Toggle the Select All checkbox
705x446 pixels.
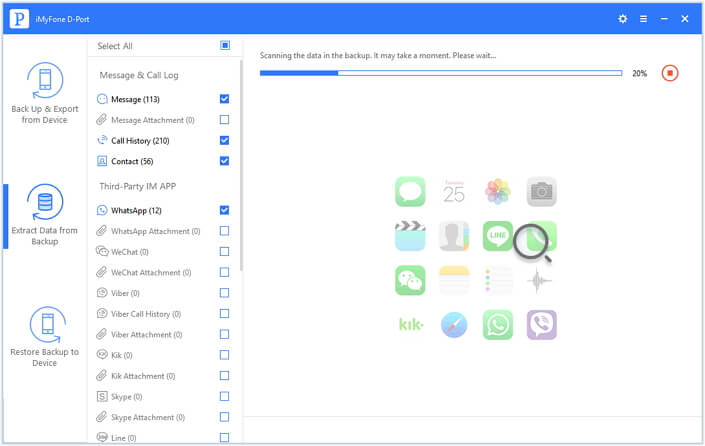click(x=225, y=45)
